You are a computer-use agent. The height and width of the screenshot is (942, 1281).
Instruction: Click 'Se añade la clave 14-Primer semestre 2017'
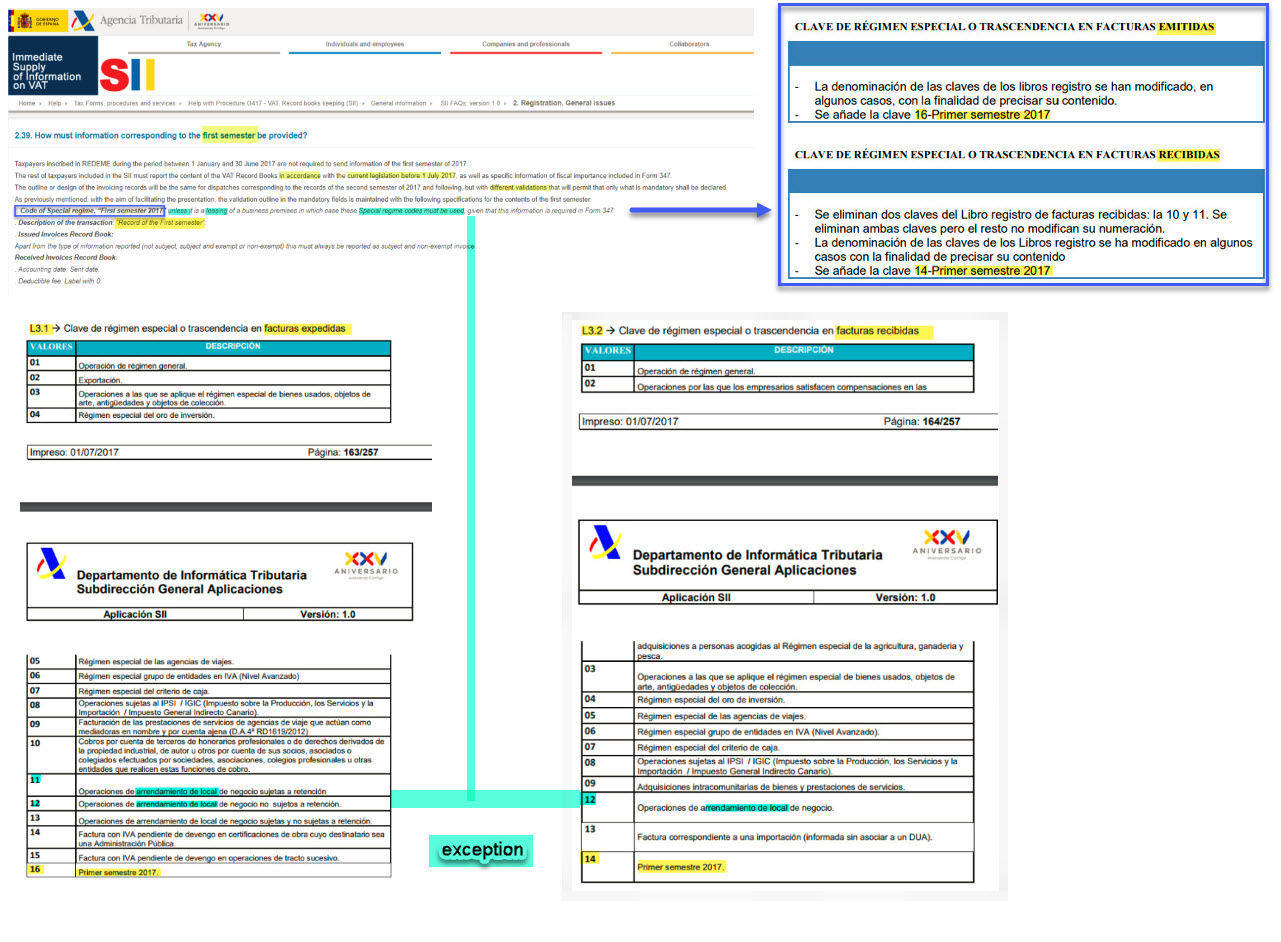(934, 271)
